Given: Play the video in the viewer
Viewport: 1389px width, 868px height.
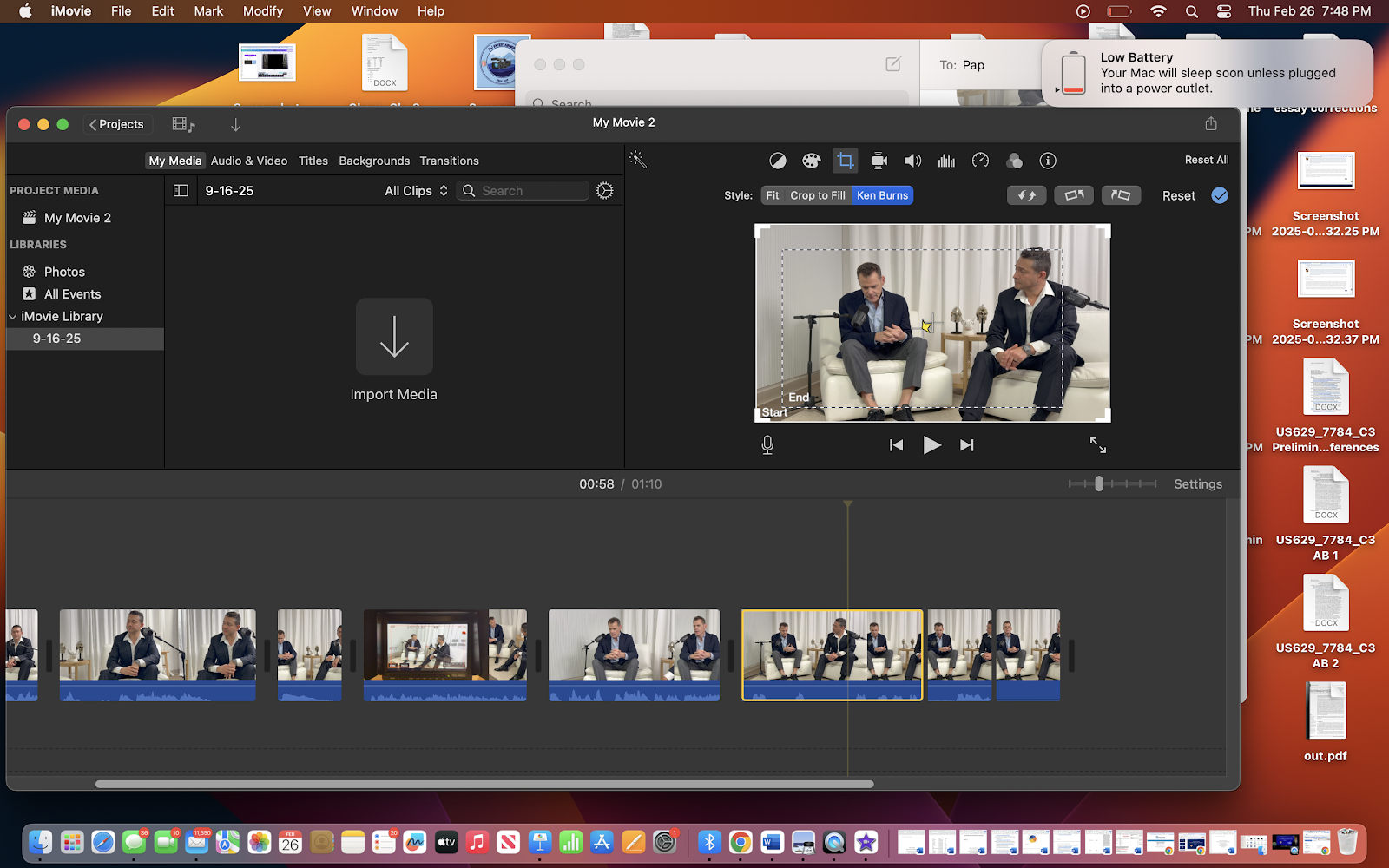Looking at the screenshot, I should [931, 445].
